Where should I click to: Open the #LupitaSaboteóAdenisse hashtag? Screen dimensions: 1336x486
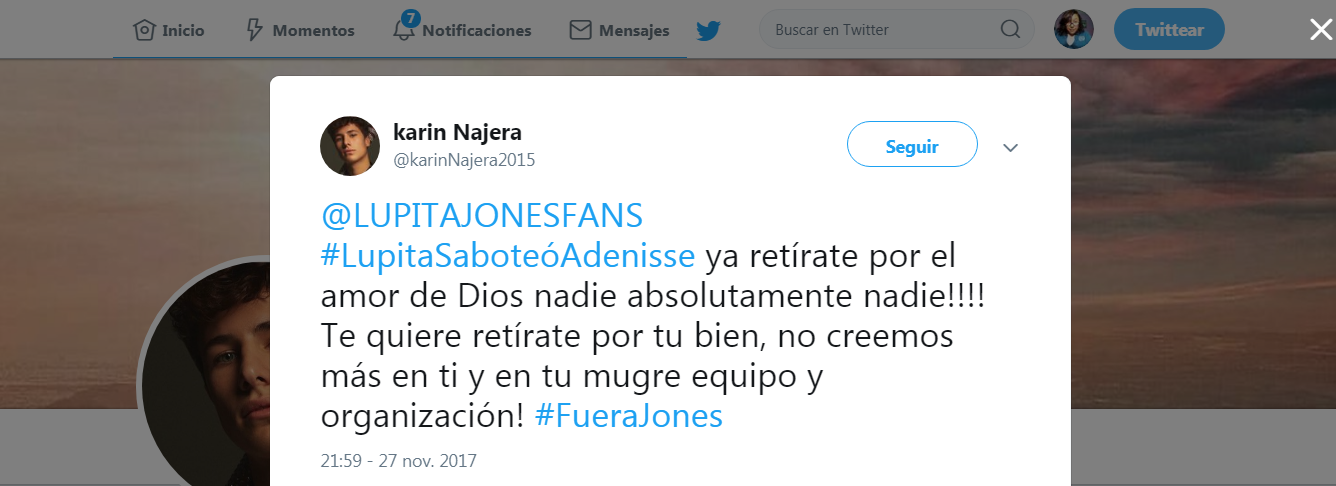[x=508, y=256]
